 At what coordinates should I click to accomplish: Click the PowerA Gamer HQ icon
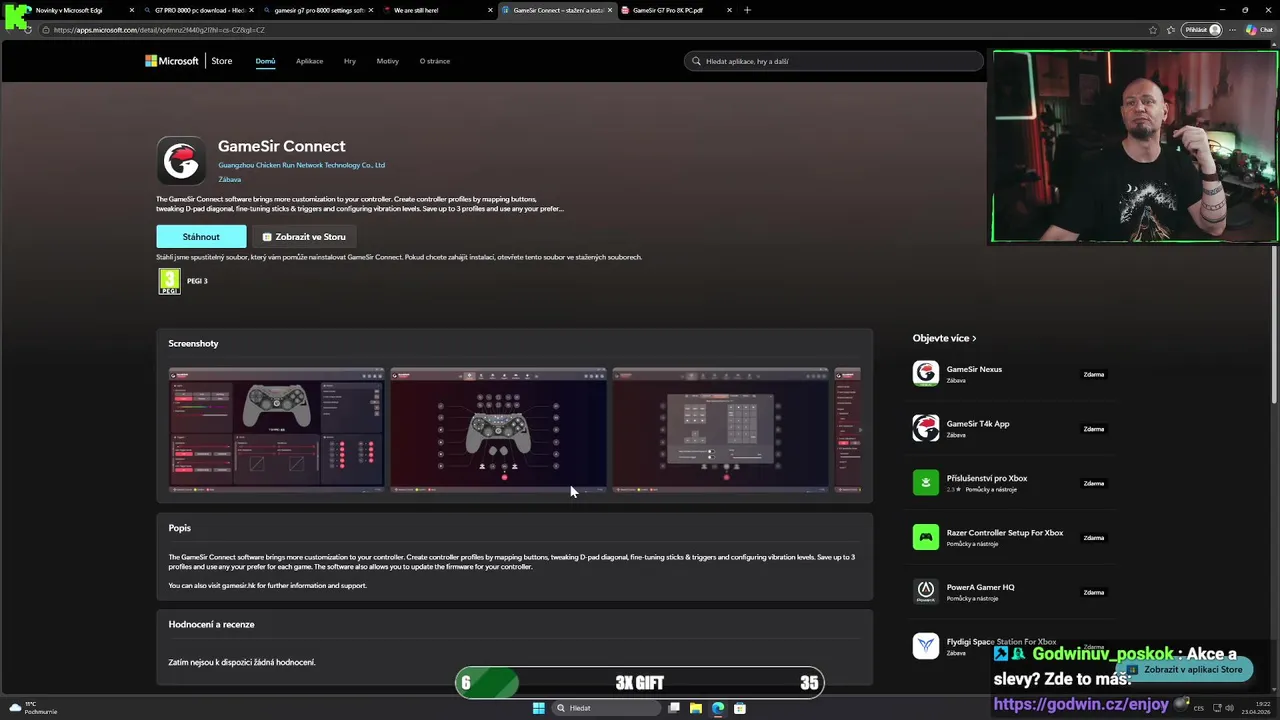926,592
